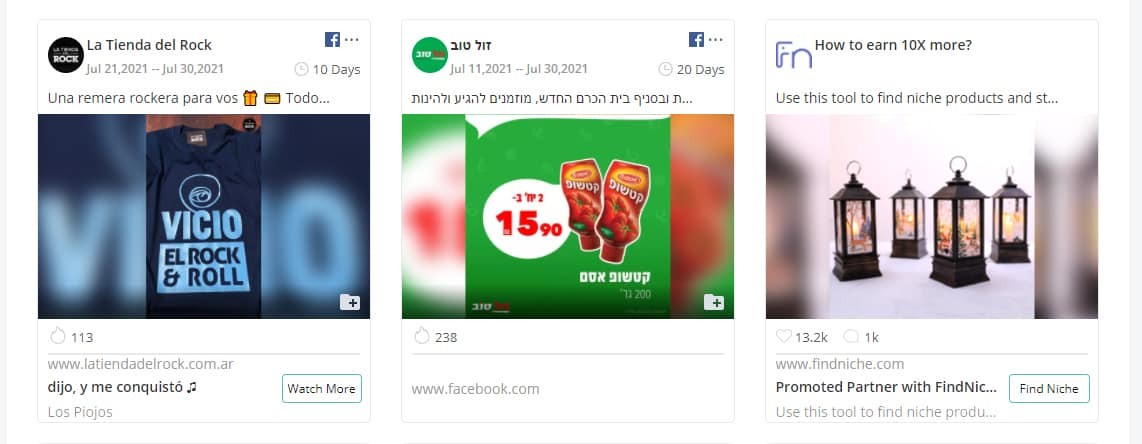This screenshot has width=1142, height=444.
Task: Open the www.latiendadelrock.com.ar link
Action: pos(141,364)
